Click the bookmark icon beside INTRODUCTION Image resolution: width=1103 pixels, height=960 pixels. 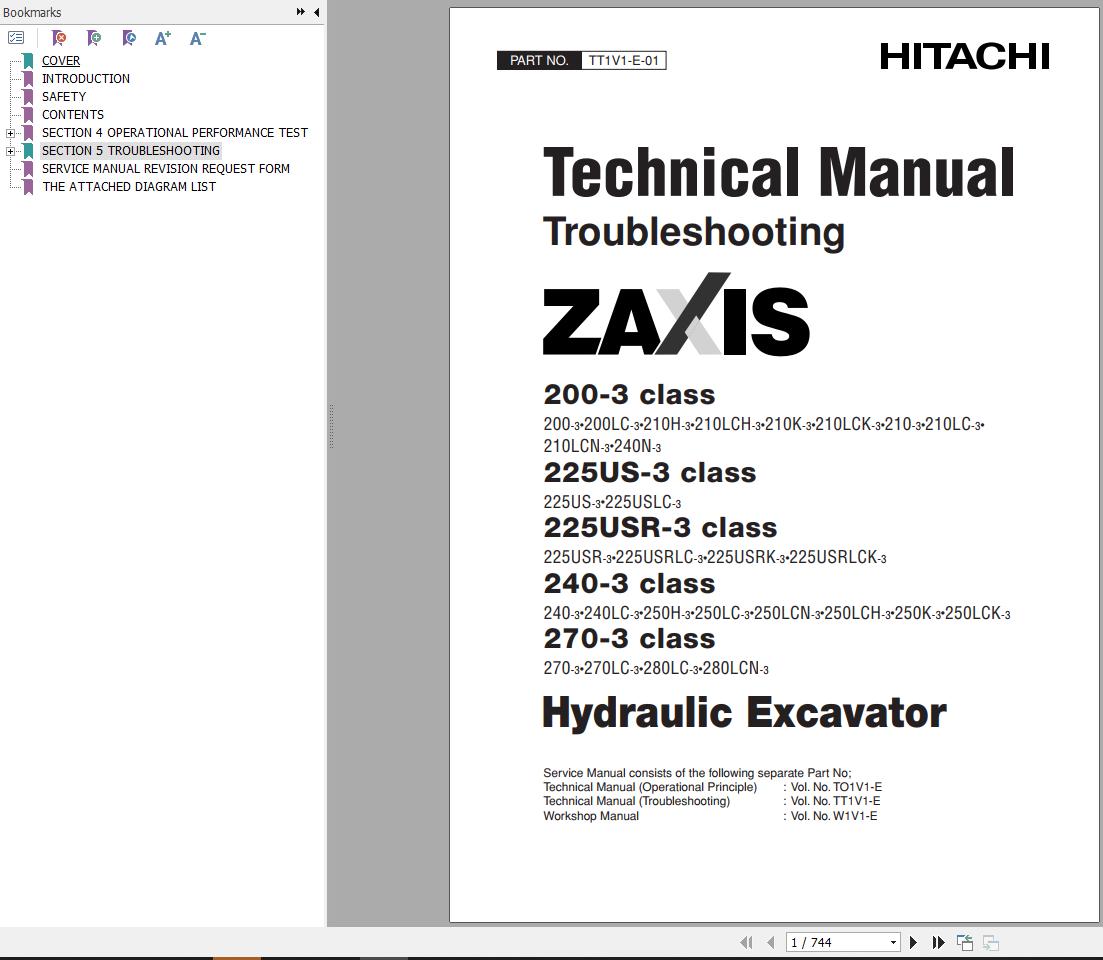coord(28,79)
